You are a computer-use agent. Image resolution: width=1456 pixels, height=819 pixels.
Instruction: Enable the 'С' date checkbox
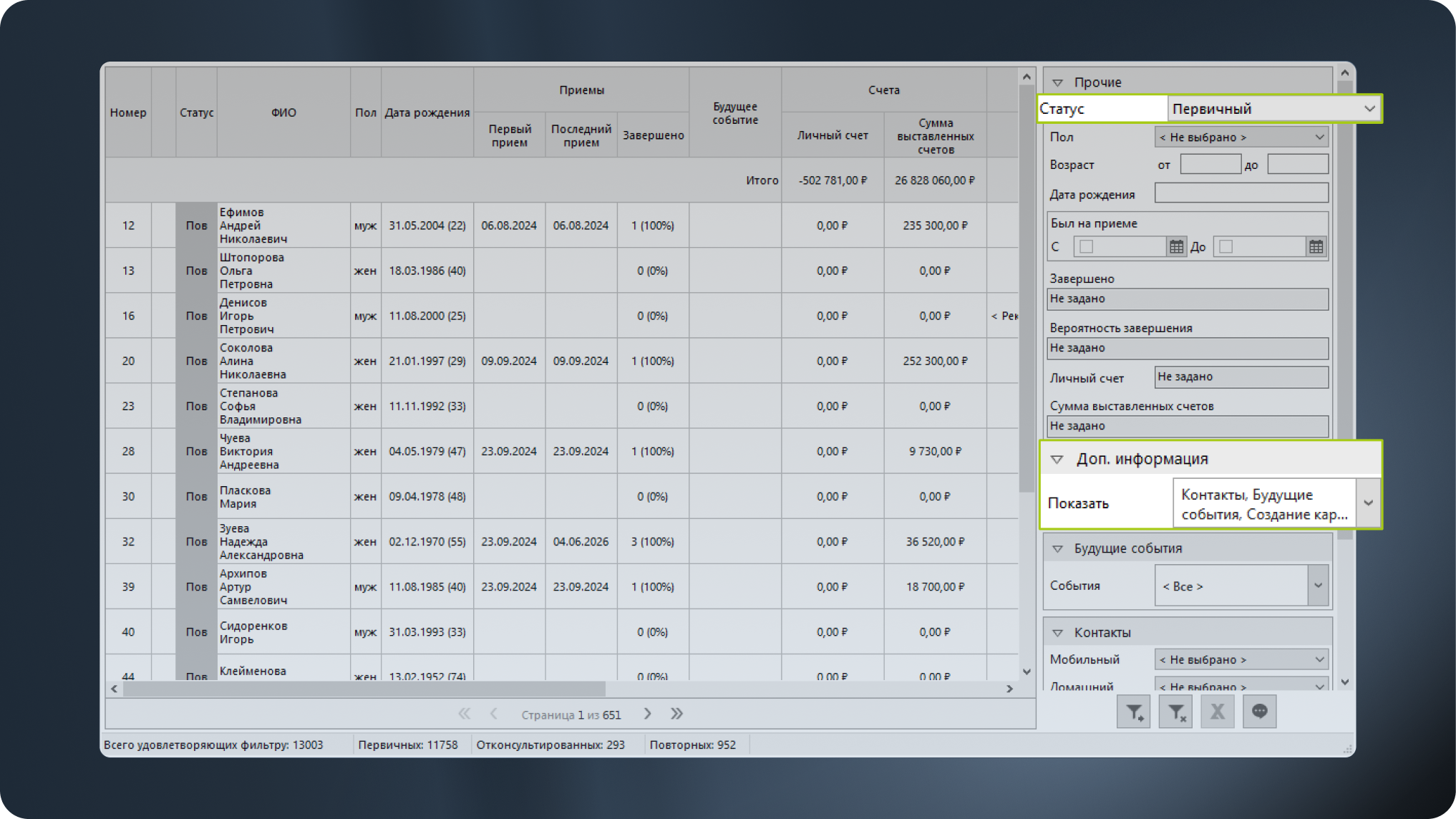pos(1086,247)
